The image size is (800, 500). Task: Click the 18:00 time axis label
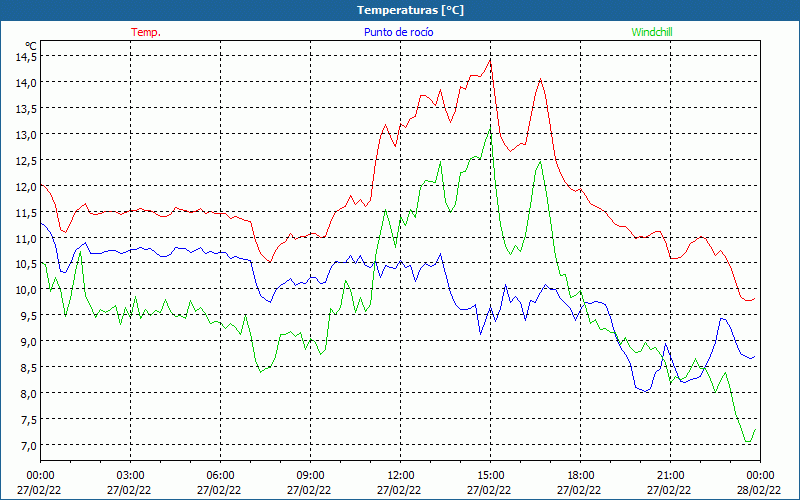[x=580, y=475]
